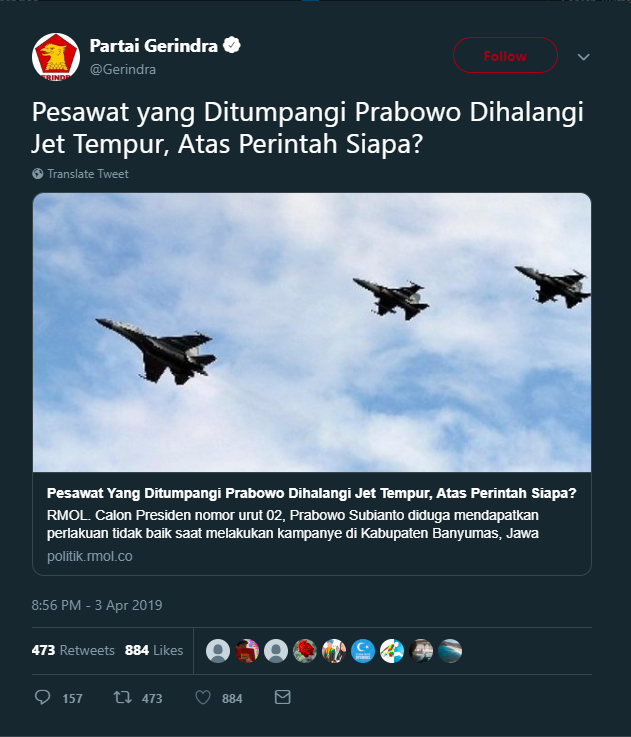Open the blue crescent flag liker avatar
The image size is (631, 737).
click(x=363, y=651)
